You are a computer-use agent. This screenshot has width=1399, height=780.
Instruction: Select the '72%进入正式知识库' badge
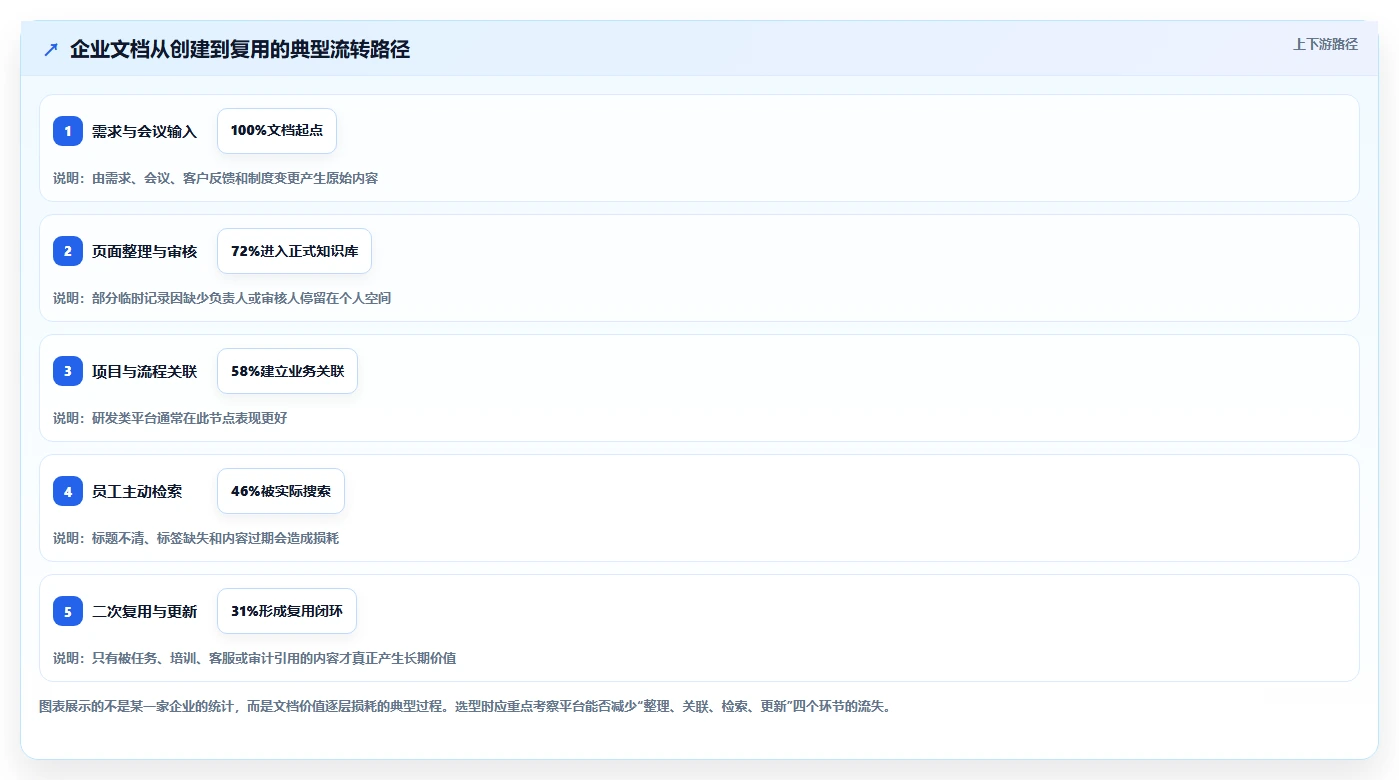click(x=294, y=251)
